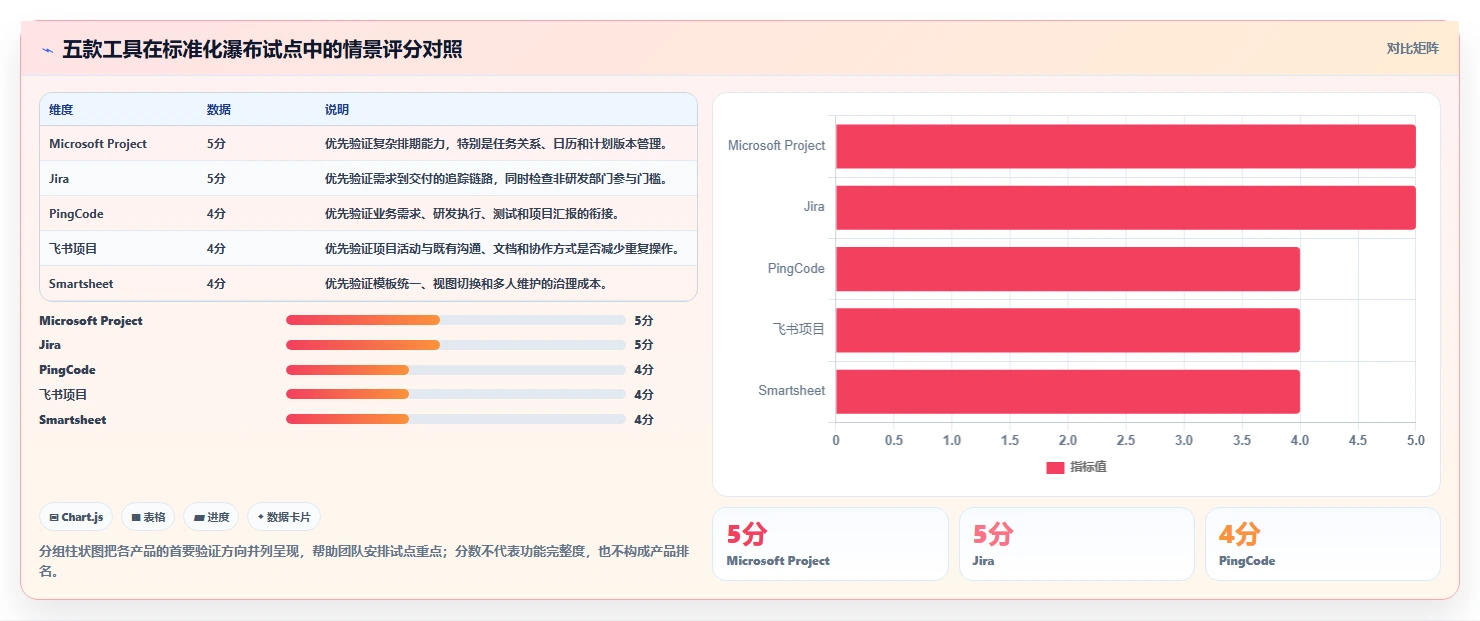
Task: Click the lightning icon beside the page title
Action: coord(47,50)
